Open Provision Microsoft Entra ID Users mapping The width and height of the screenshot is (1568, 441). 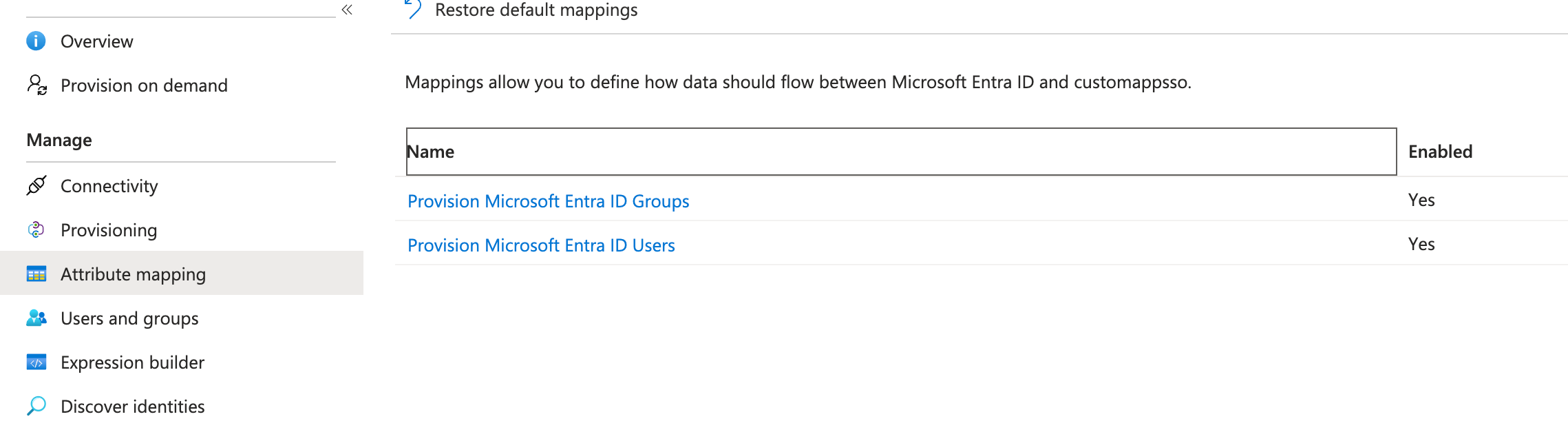point(541,245)
